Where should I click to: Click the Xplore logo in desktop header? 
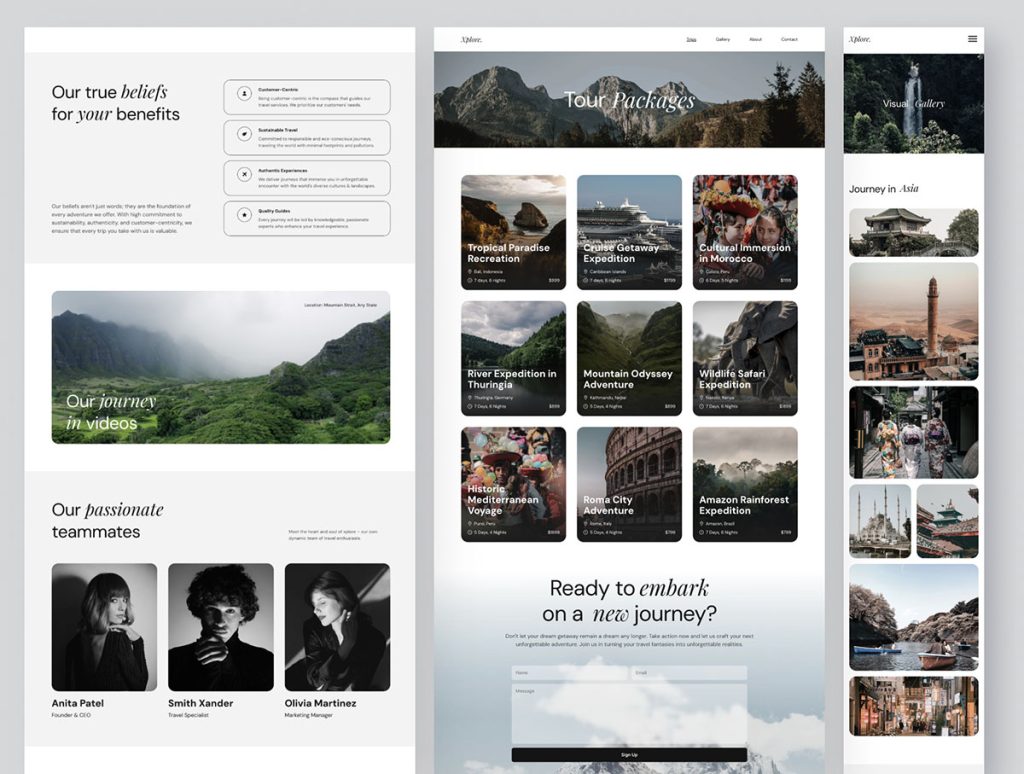point(471,39)
